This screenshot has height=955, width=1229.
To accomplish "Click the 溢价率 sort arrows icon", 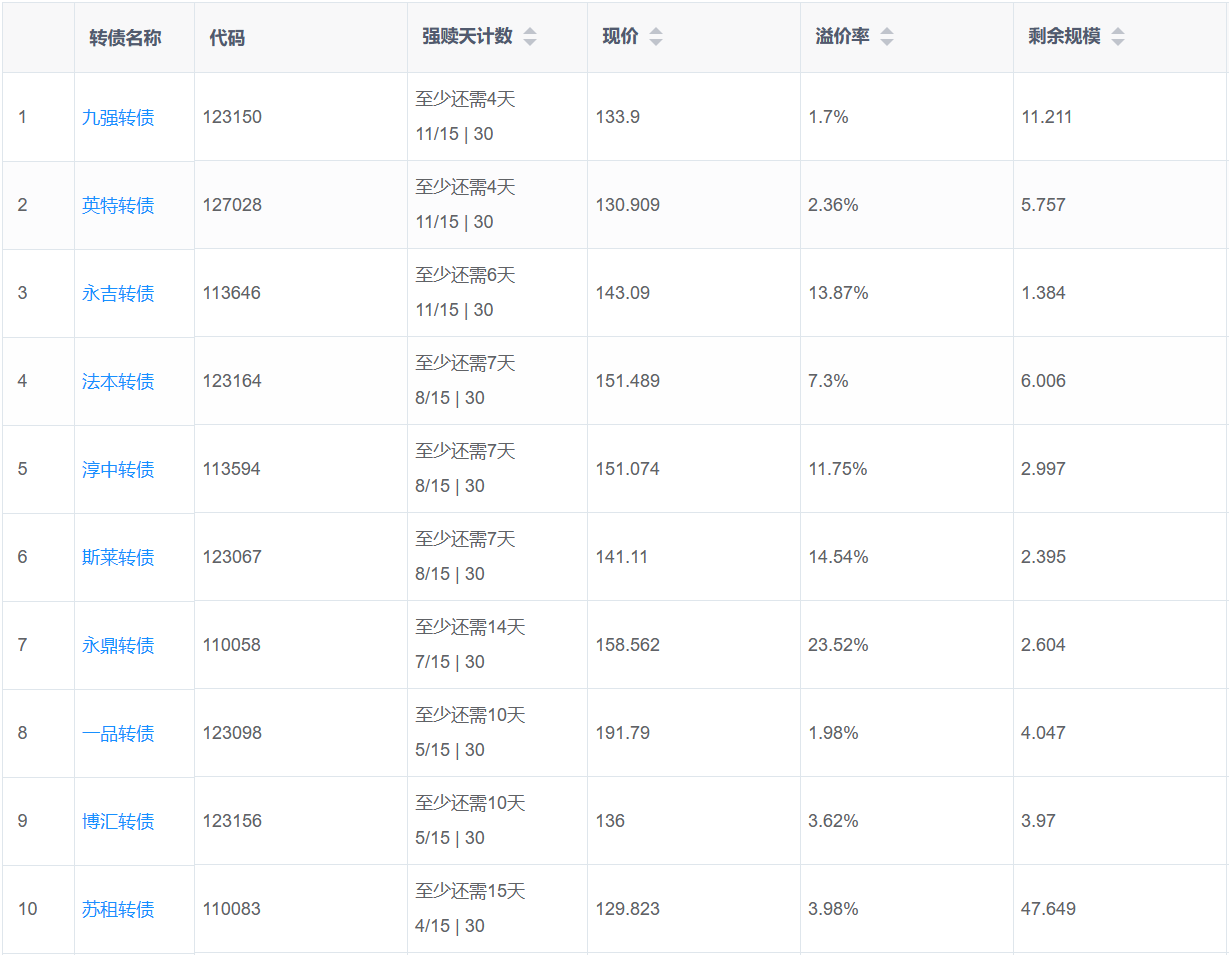I will click(886, 37).
